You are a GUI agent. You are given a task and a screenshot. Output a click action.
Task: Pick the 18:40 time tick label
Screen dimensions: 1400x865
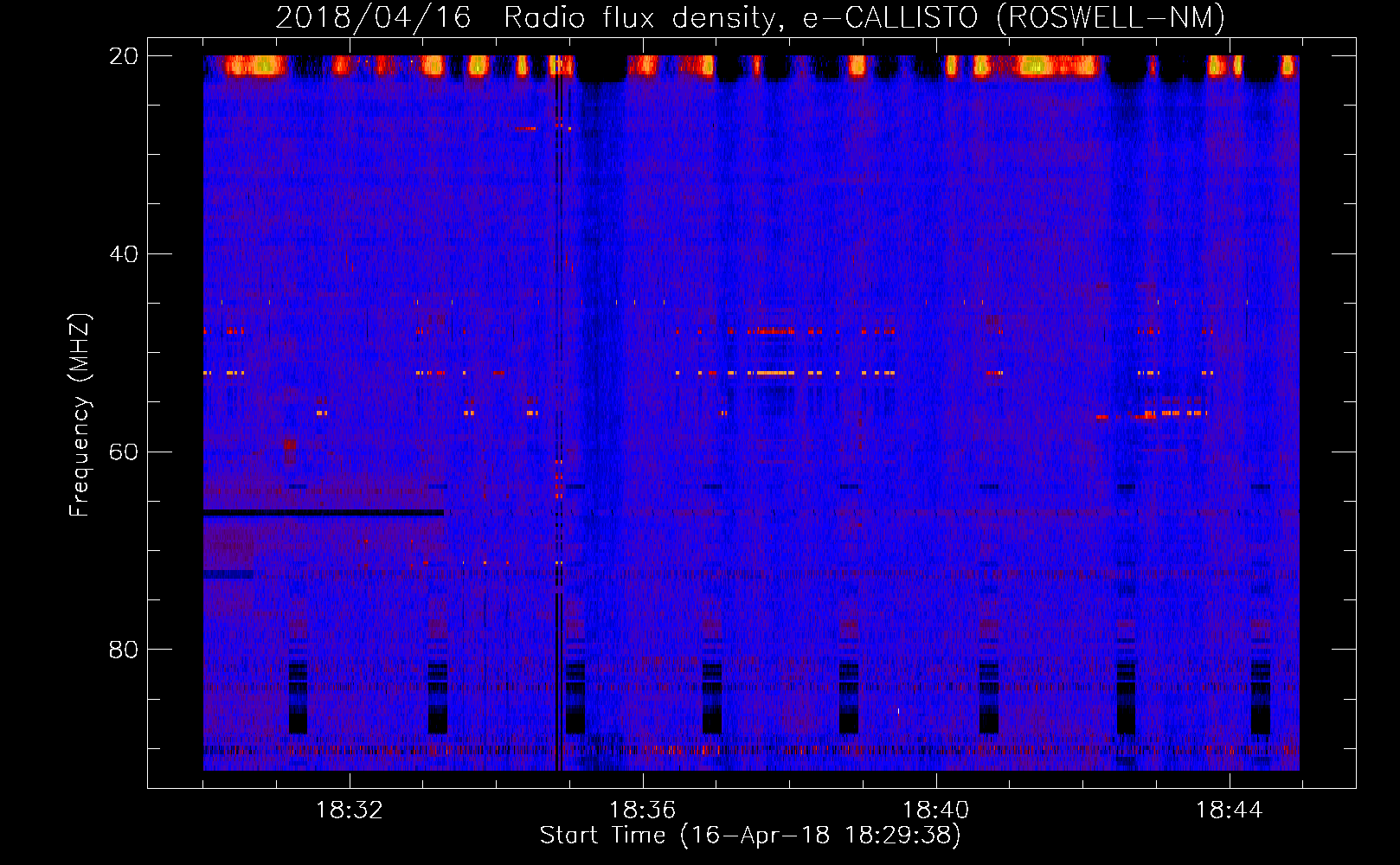pos(936,811)
